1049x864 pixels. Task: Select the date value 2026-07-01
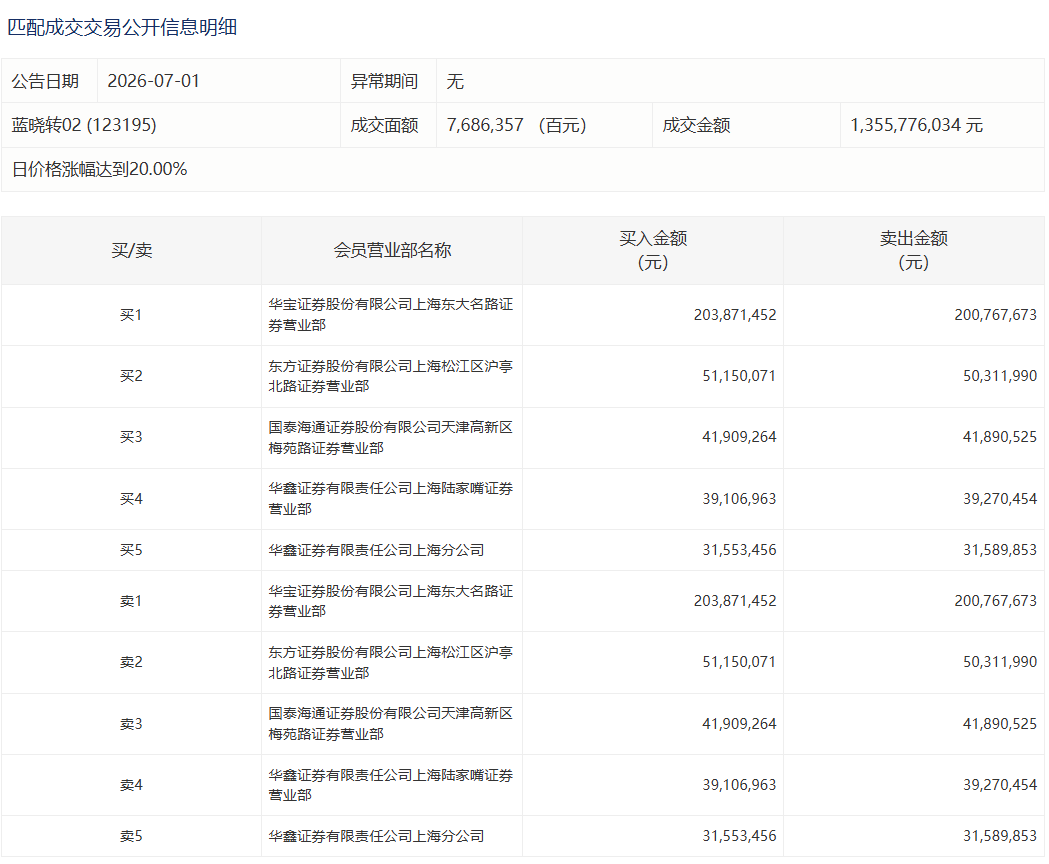(153, 81)
